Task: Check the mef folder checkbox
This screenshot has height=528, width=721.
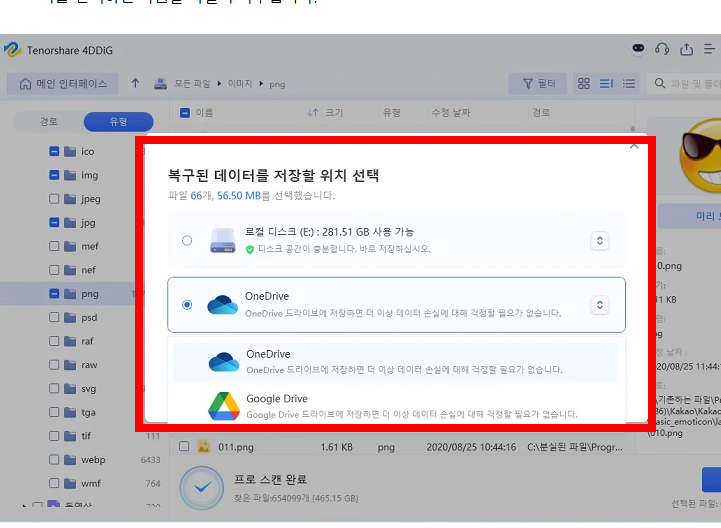Action: (x=54, y=246)
